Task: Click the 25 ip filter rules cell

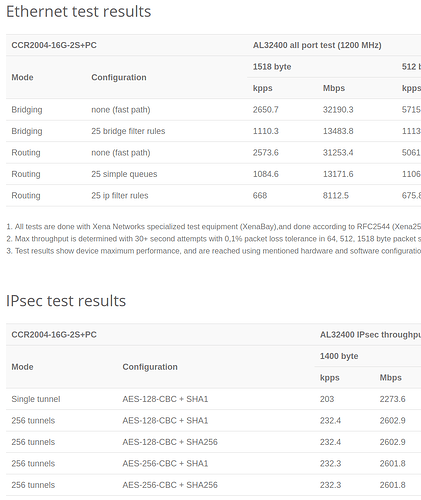Action: click(x=120, y=195)
